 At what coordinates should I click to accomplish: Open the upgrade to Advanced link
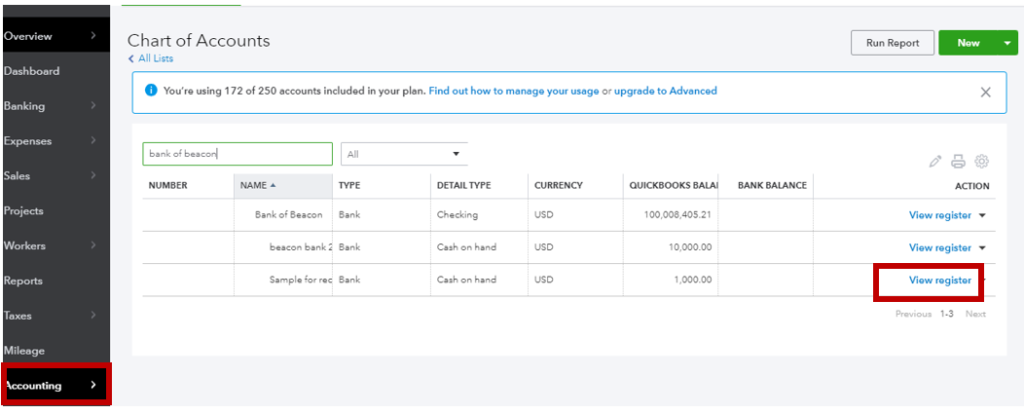(x=665, y=91)
